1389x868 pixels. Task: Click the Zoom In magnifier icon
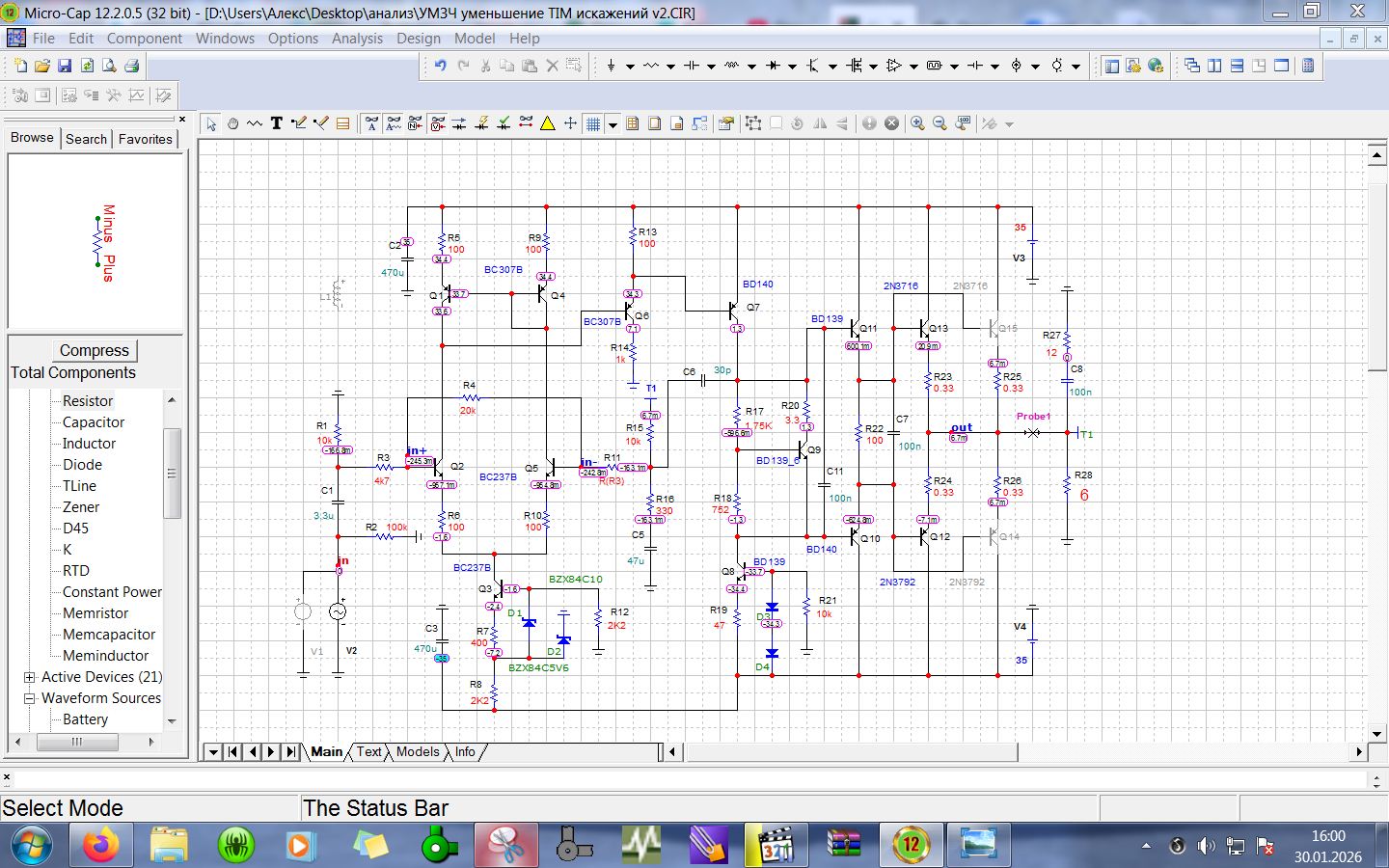[x=917, y=123]
